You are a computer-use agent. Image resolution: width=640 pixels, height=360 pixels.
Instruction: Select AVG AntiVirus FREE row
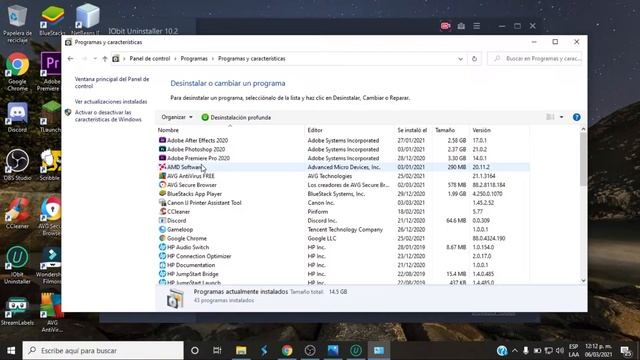343,176
